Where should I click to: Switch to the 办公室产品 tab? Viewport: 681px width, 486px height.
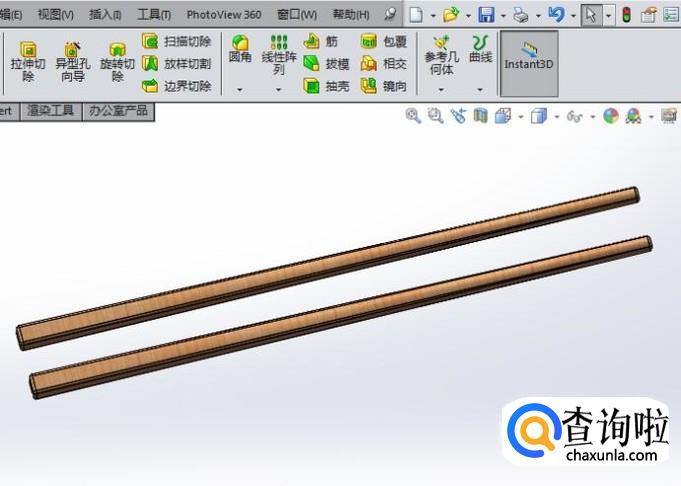(118, 111)
